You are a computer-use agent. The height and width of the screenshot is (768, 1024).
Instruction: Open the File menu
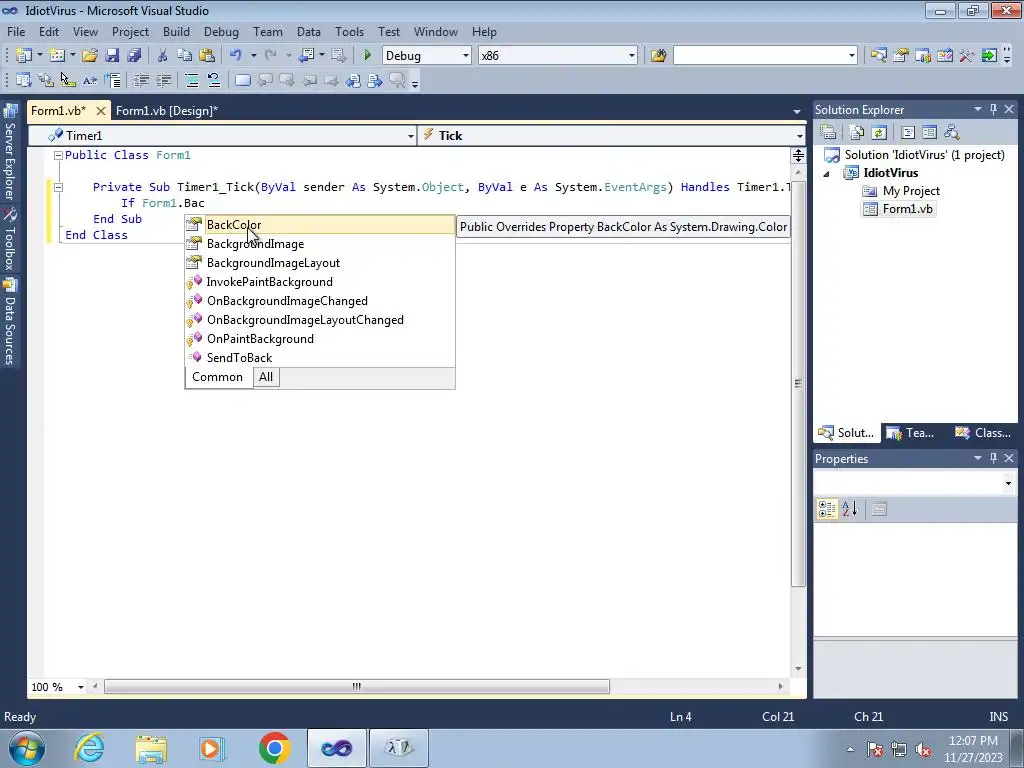pos(16,31)
